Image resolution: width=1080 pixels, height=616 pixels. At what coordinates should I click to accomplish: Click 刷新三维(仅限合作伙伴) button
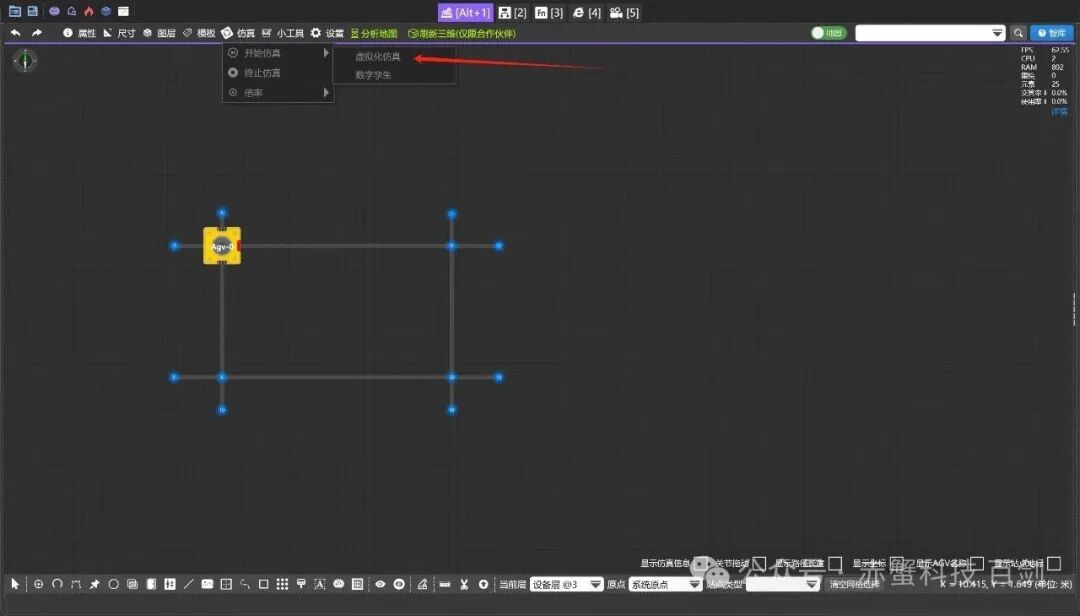click(x=461, y=33)
